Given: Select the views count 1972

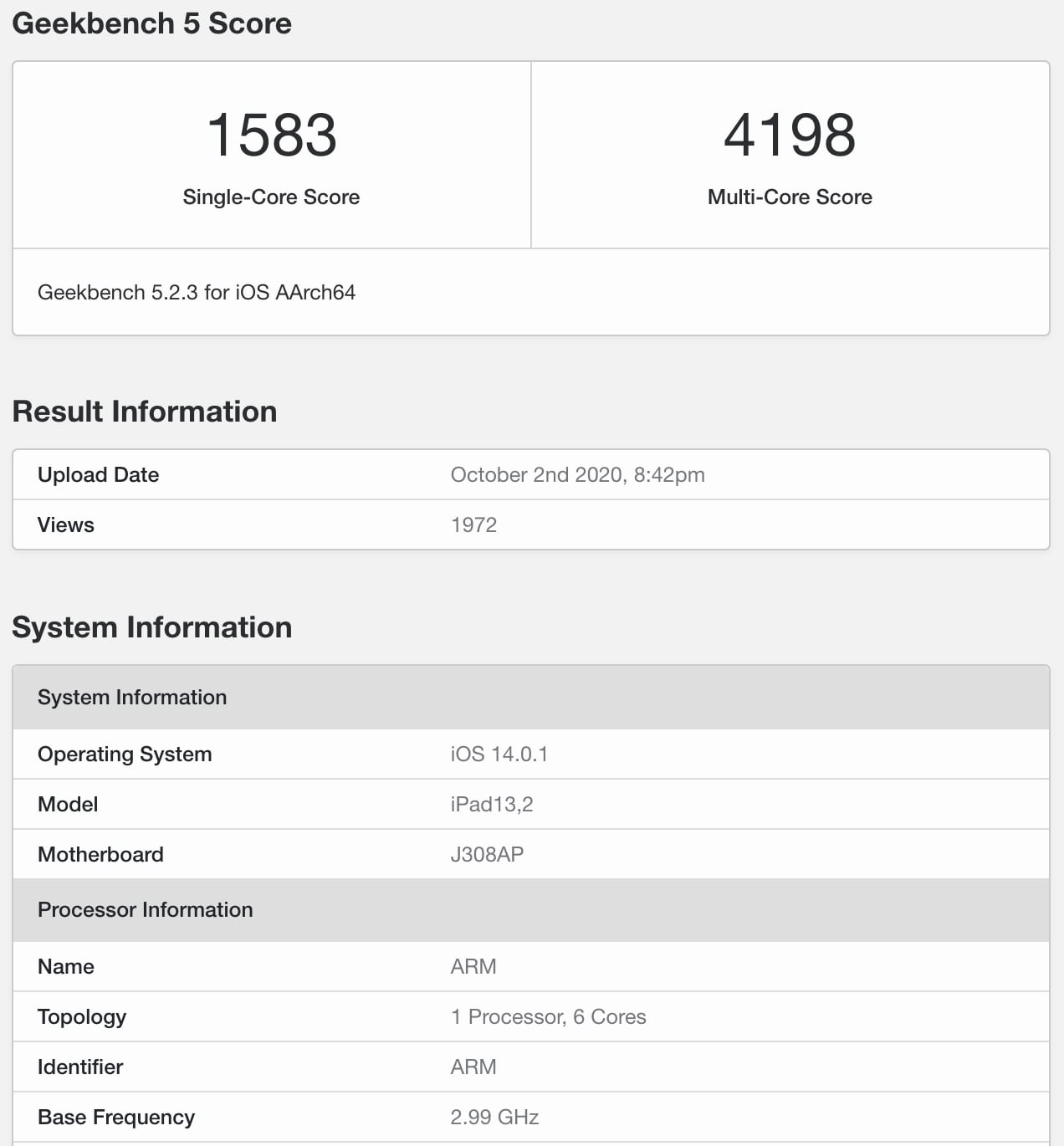Looking at the screenshot, I should [473, 524].
